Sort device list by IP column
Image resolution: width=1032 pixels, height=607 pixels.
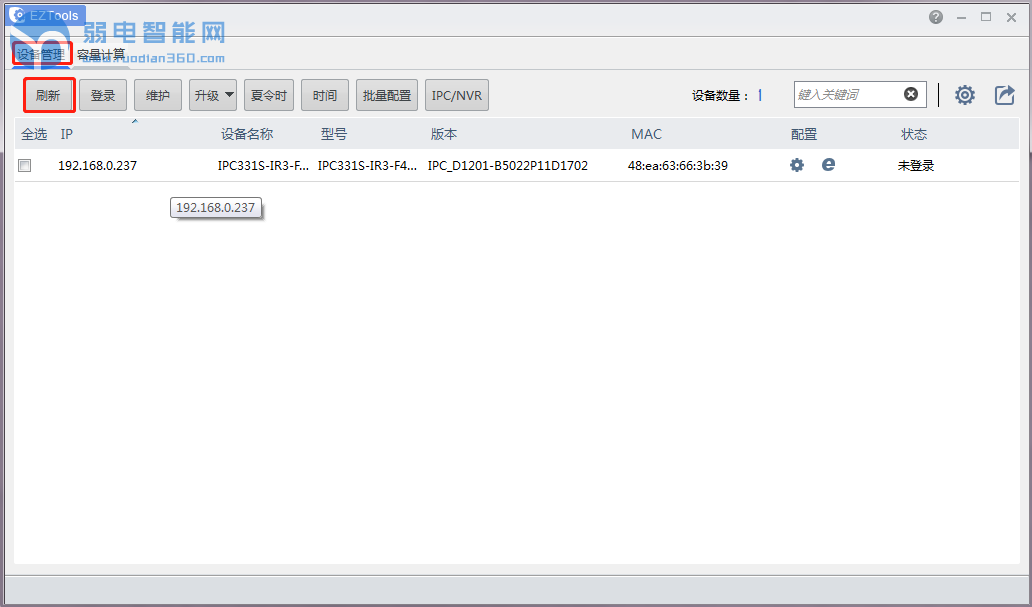[x=67, y=134]
